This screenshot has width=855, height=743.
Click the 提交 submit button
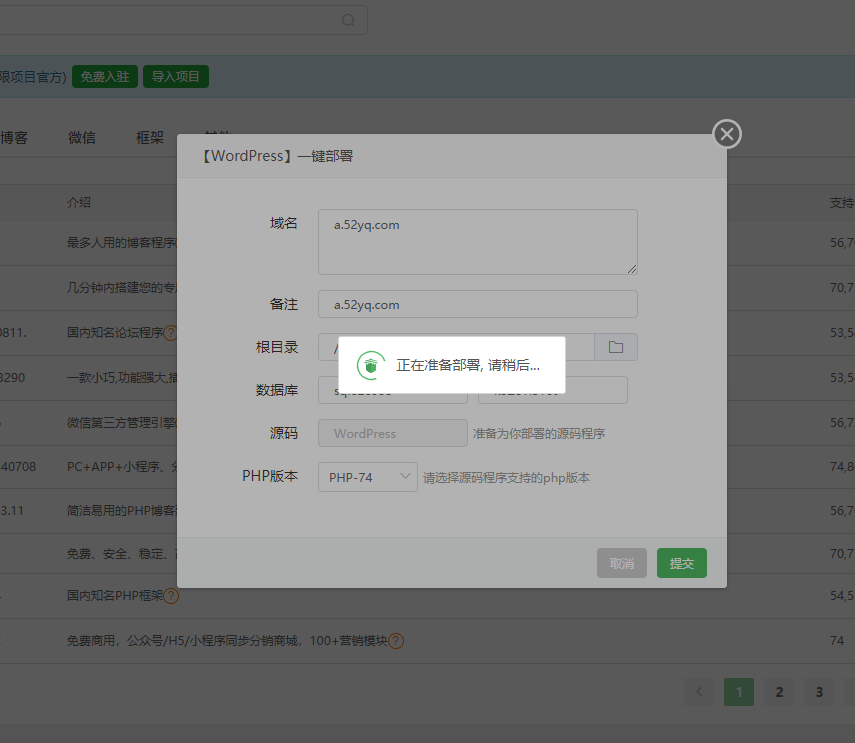pyautogui.click(x=682, y=563)
